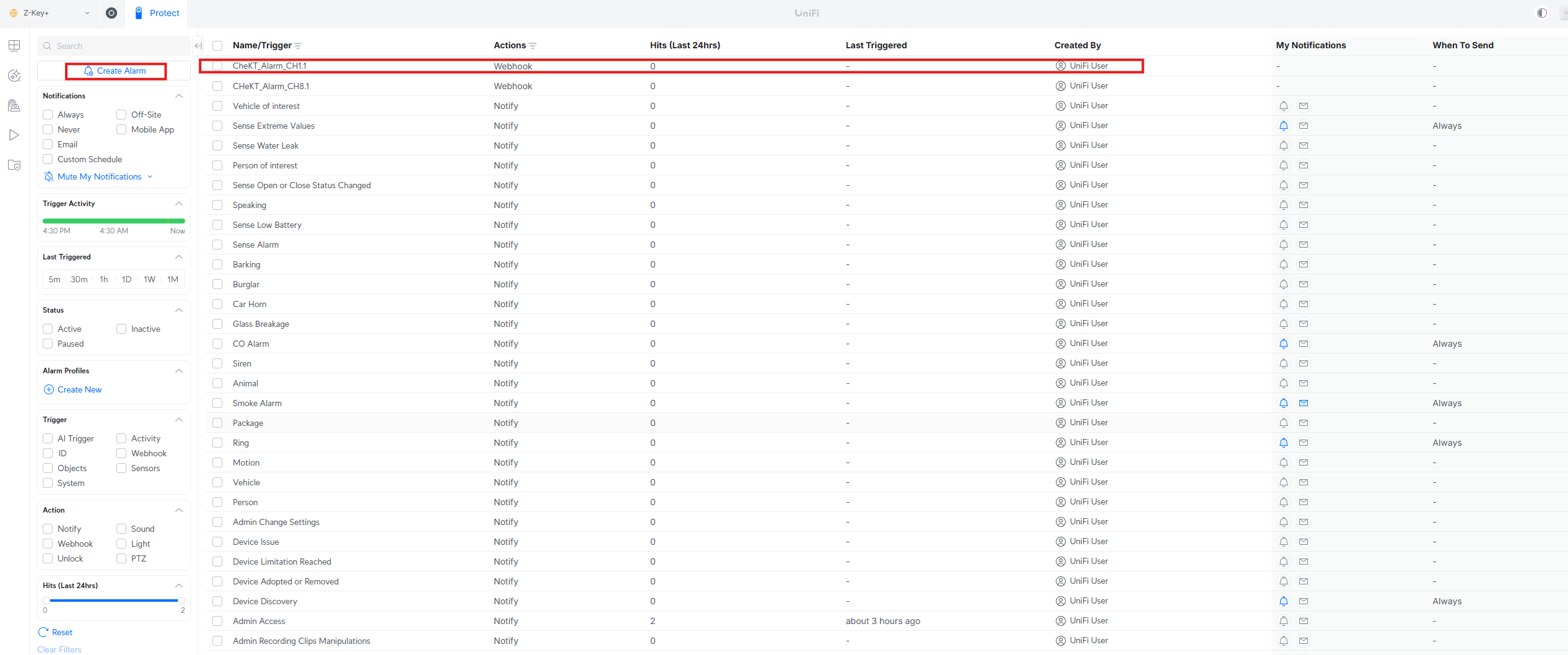This screenshot has width=1568, height=655.
Task: Click the Create Alarm button
Action: [116, 71]
